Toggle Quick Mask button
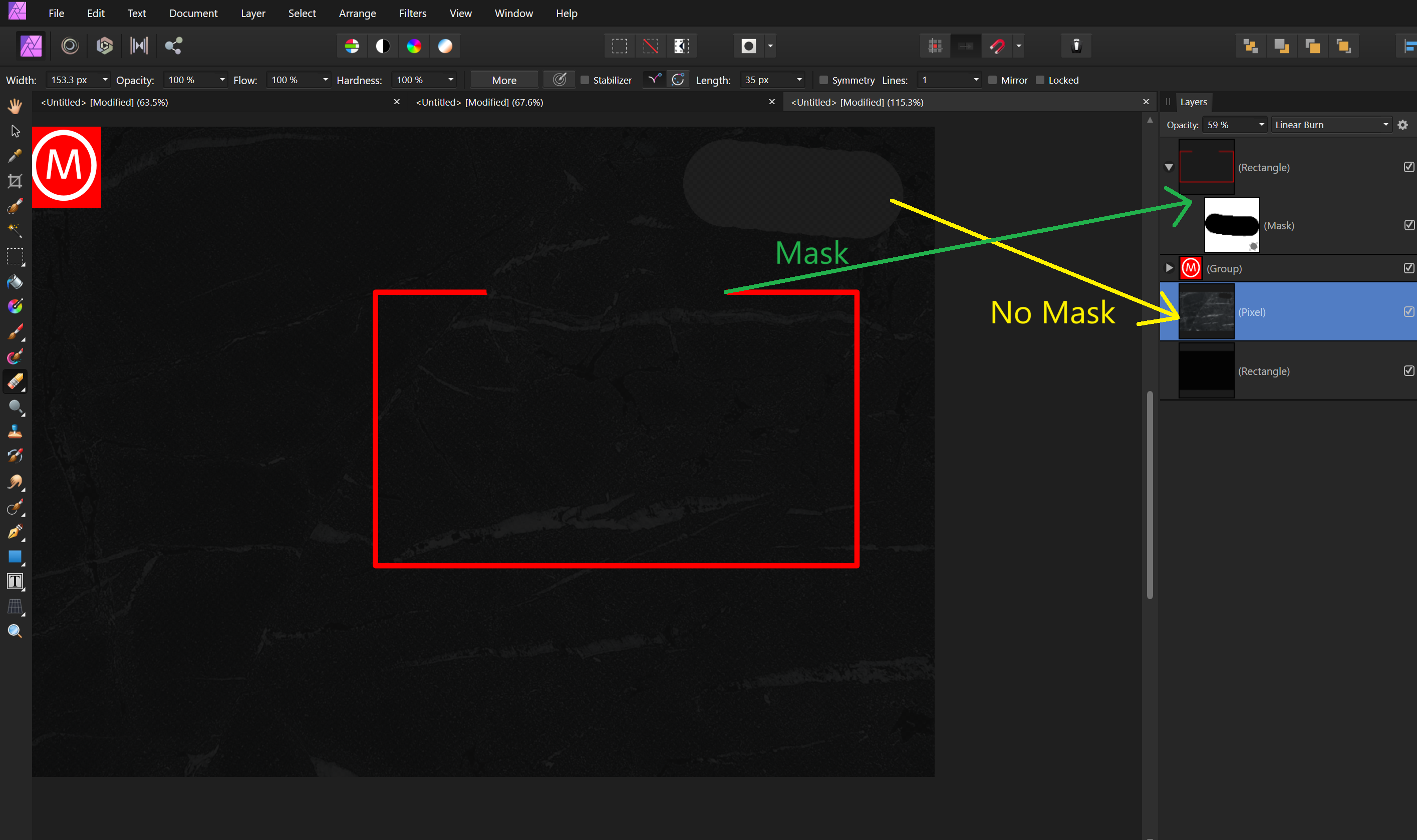The height and width of the screenshot is (840, 1417). pyautogui.click(x=749, y=46)
